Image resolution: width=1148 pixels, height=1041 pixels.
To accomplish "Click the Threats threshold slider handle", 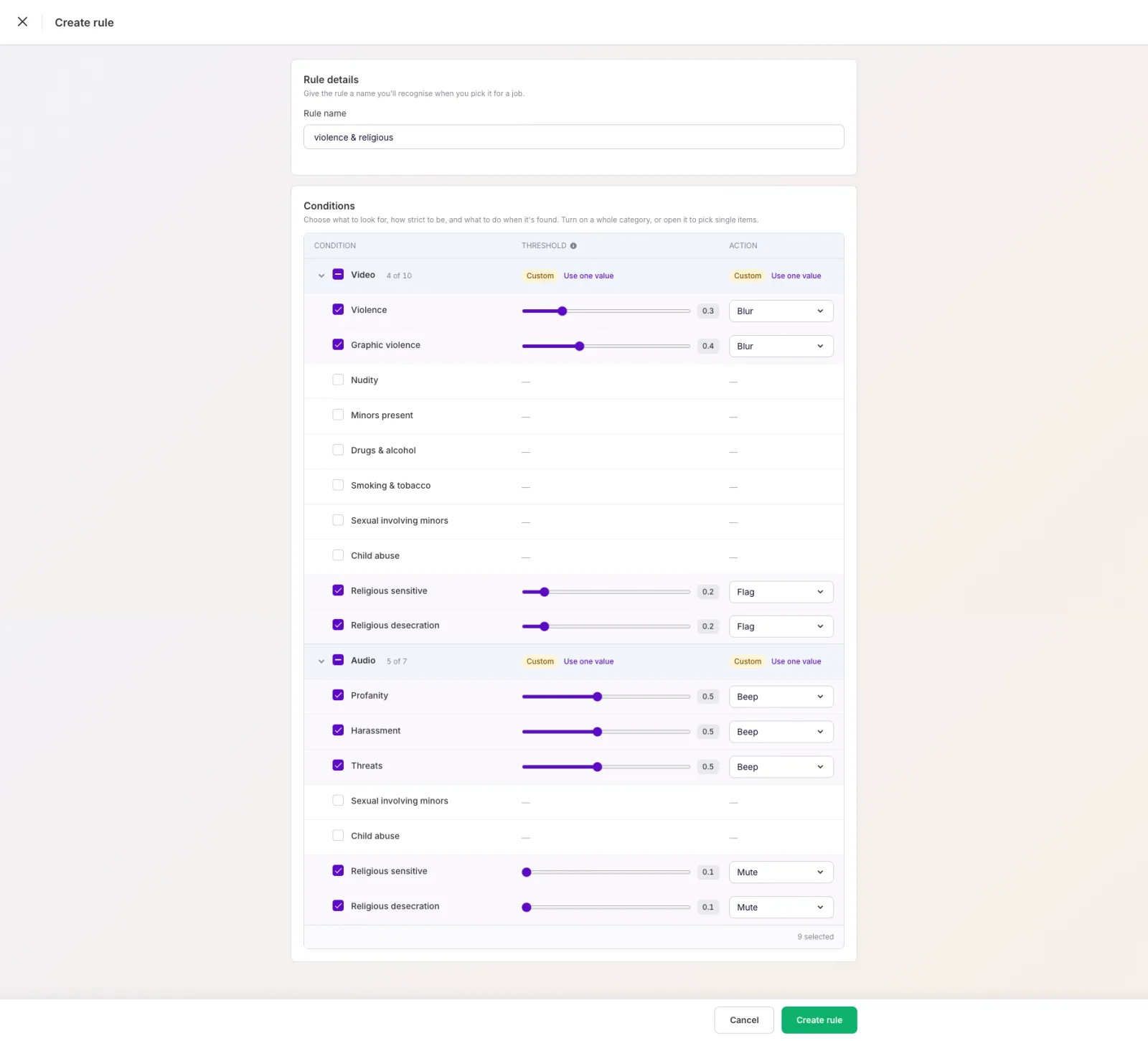I will 597,767.
